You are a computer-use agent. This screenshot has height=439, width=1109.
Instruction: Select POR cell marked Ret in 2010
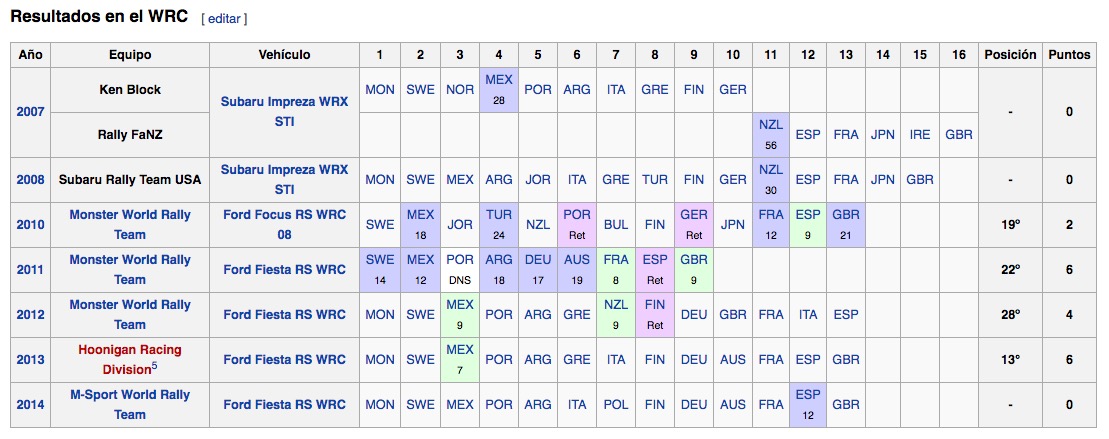576,215
